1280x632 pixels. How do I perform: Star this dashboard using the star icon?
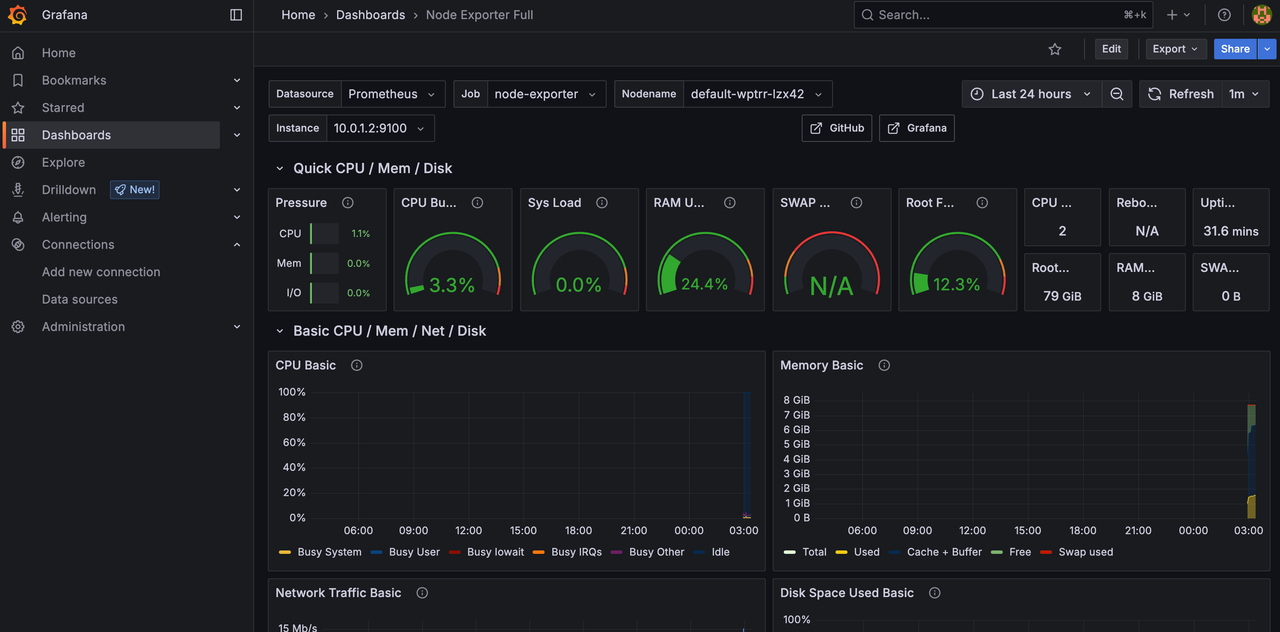point(1054,48)
